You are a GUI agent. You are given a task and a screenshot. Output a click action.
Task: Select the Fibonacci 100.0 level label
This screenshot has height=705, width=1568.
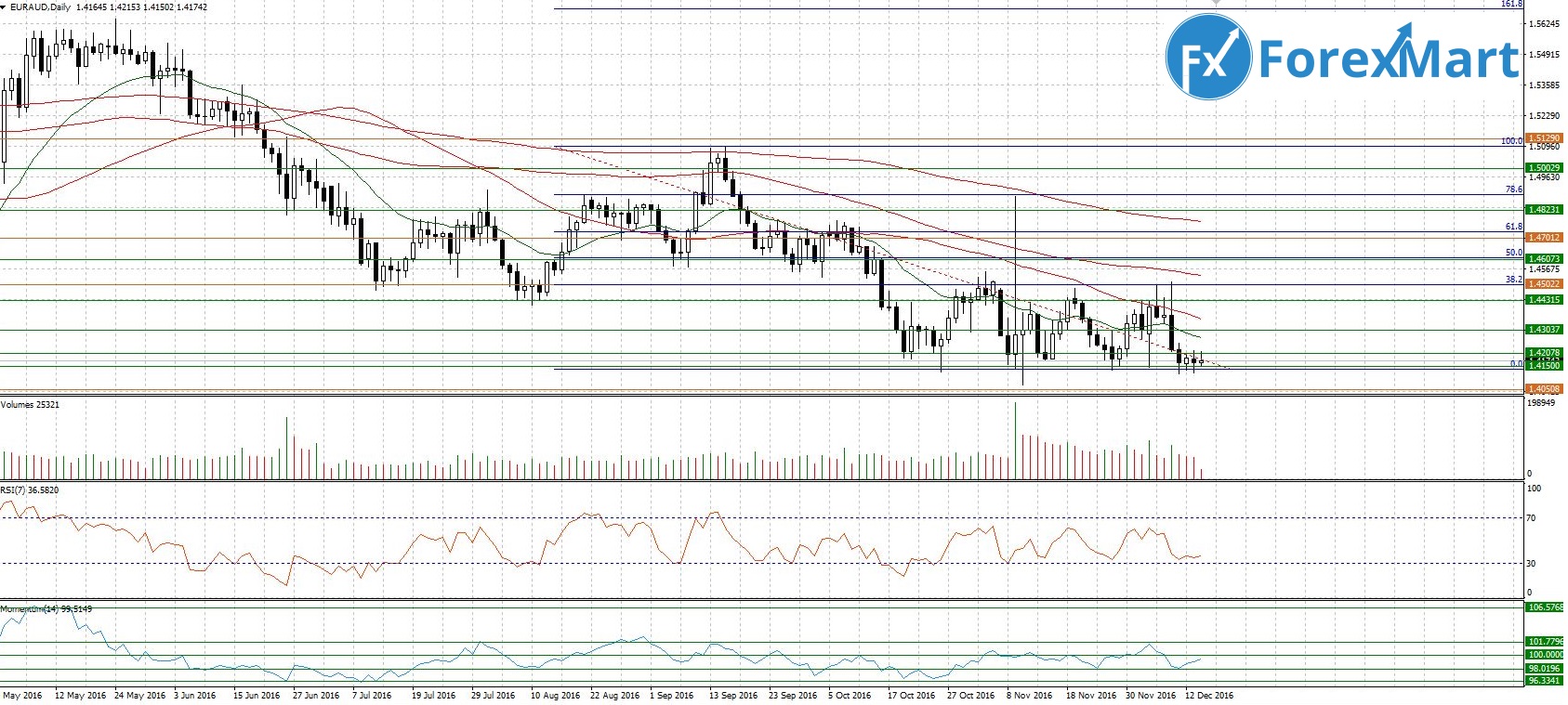[x=1512, y=141]
